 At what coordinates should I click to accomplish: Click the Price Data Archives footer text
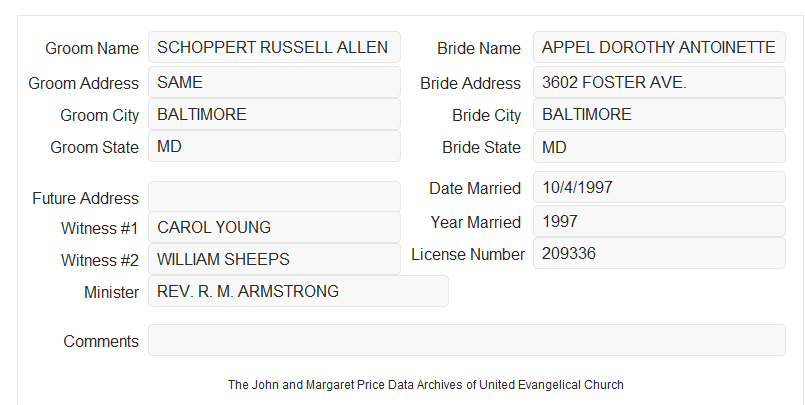coord(426,384)
